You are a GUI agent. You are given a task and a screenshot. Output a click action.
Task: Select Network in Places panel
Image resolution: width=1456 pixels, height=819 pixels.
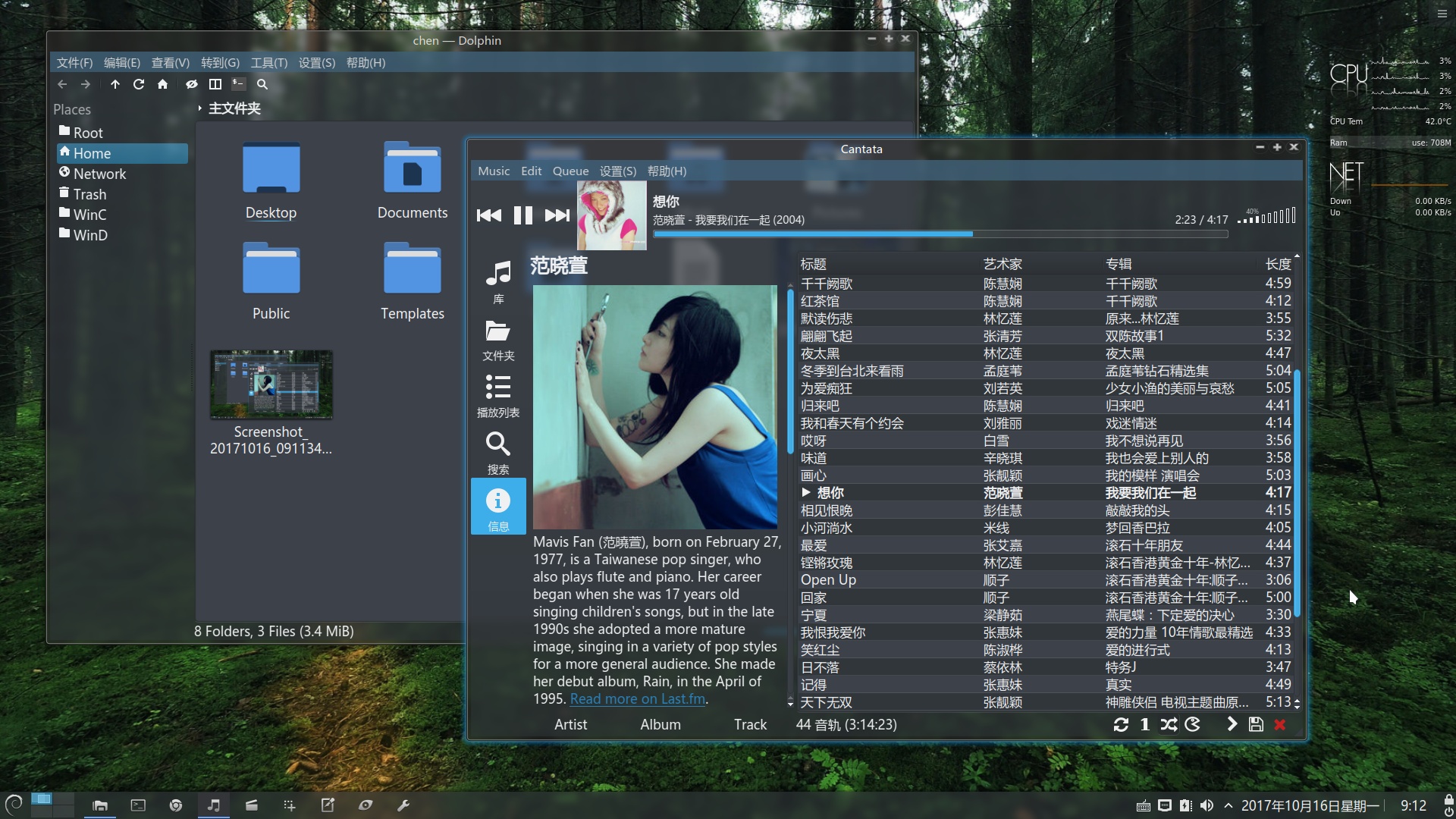(x=122, y=174)
